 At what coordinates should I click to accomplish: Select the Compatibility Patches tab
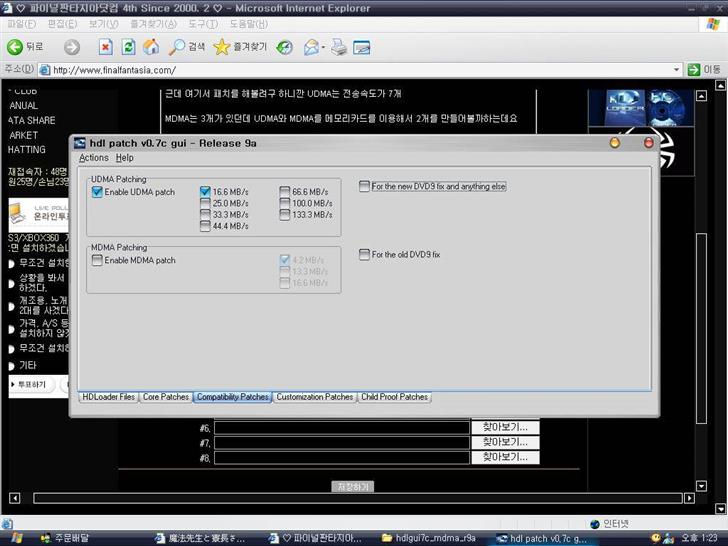point(233,397)
